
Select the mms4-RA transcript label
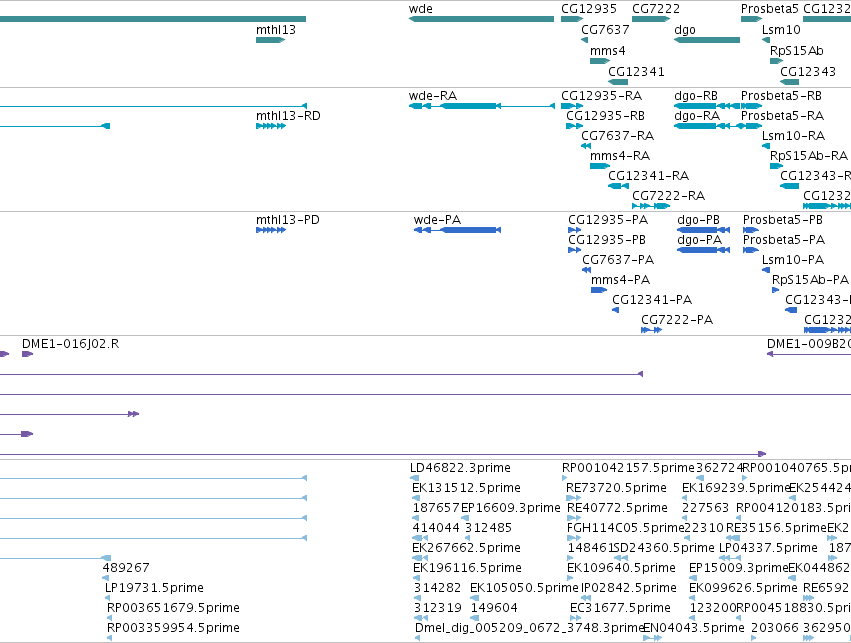[620, 156]
